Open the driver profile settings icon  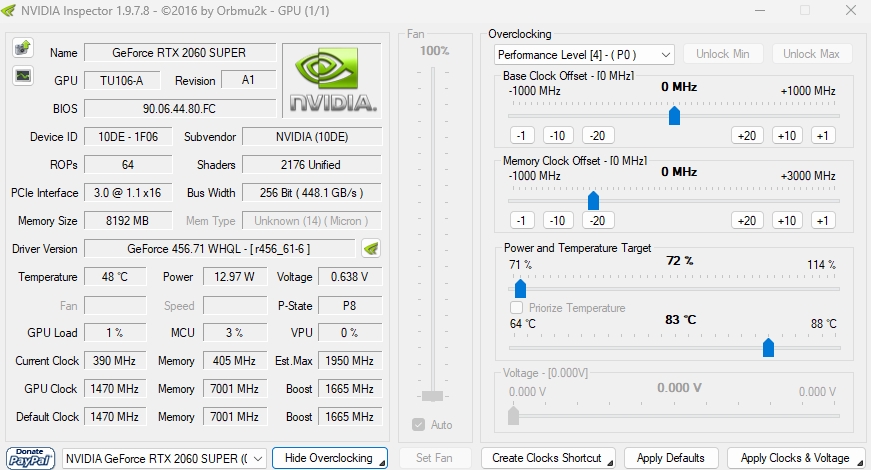pos(371,248)
